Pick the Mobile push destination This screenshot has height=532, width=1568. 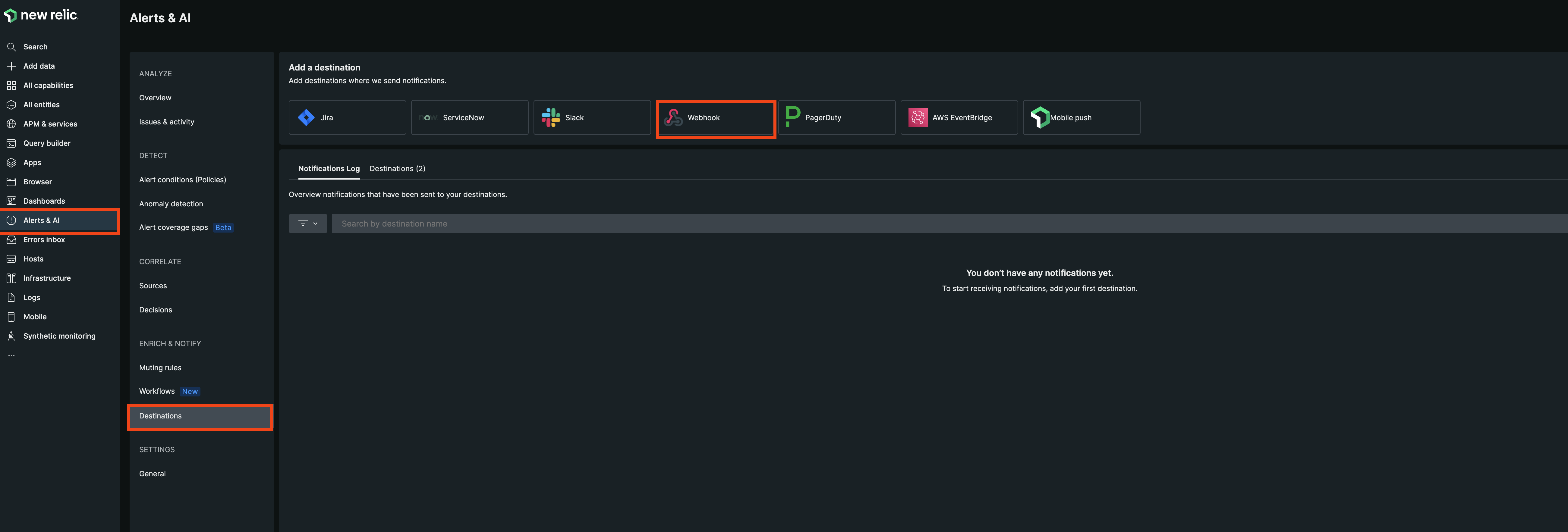point(1081,117)
